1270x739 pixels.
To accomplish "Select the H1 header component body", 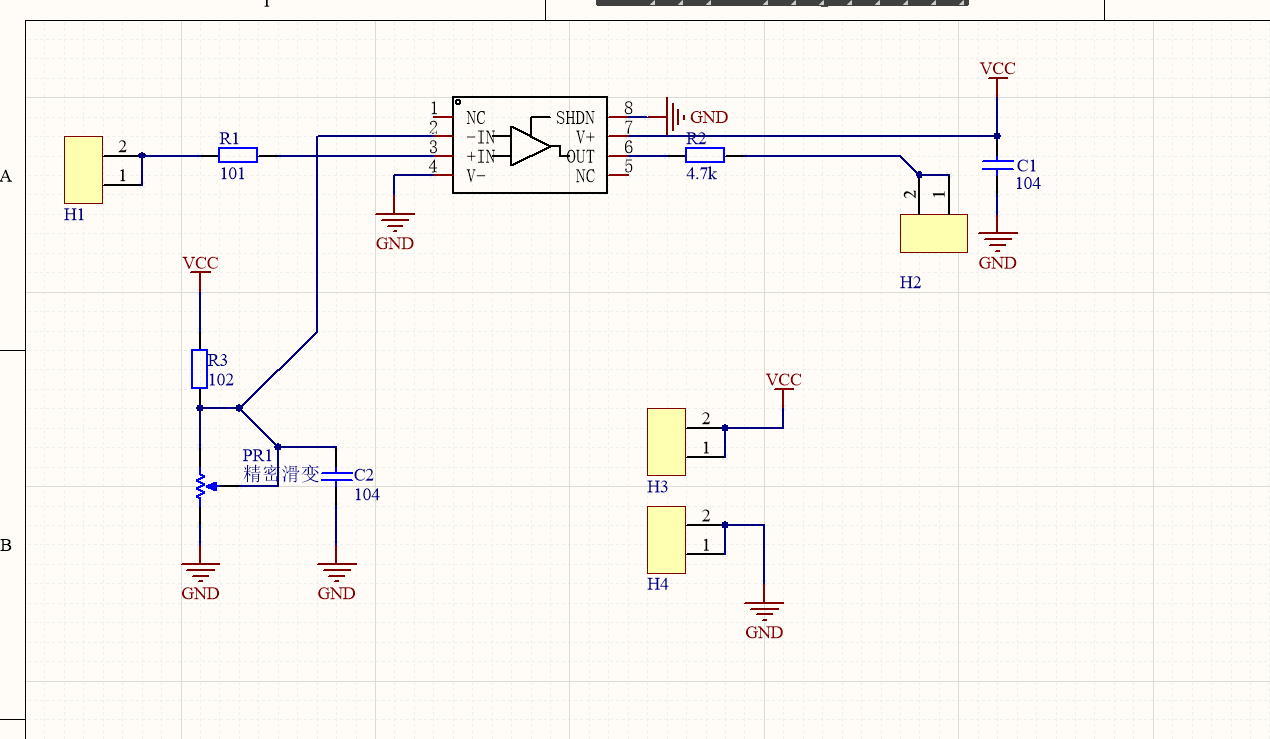I will (x=83, y=169).
